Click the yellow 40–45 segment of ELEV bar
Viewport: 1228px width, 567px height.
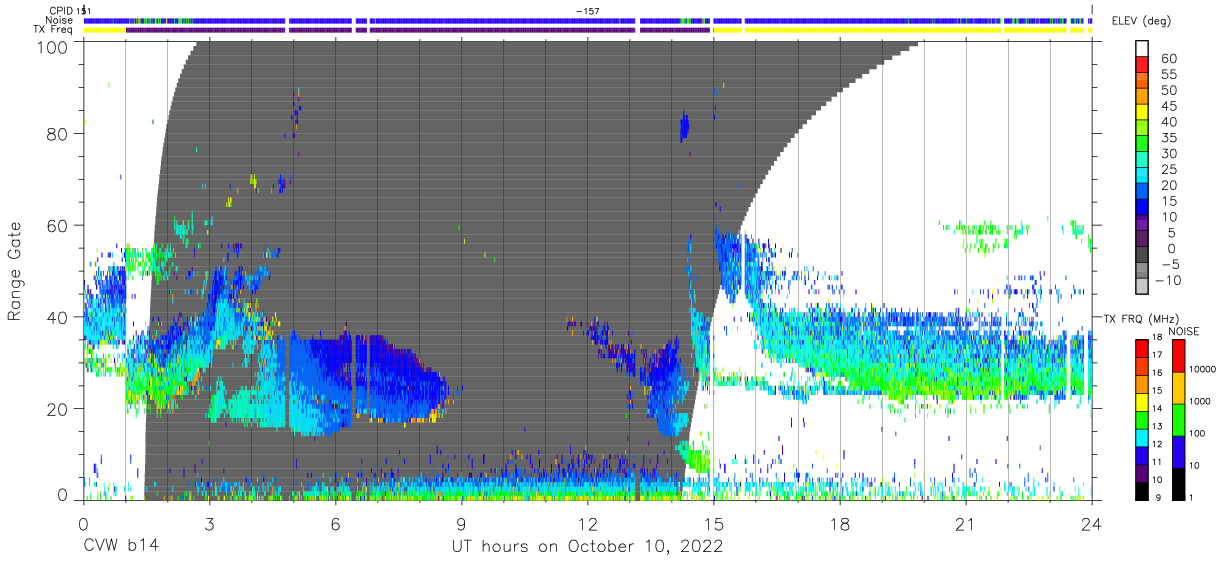(1143, 113)
